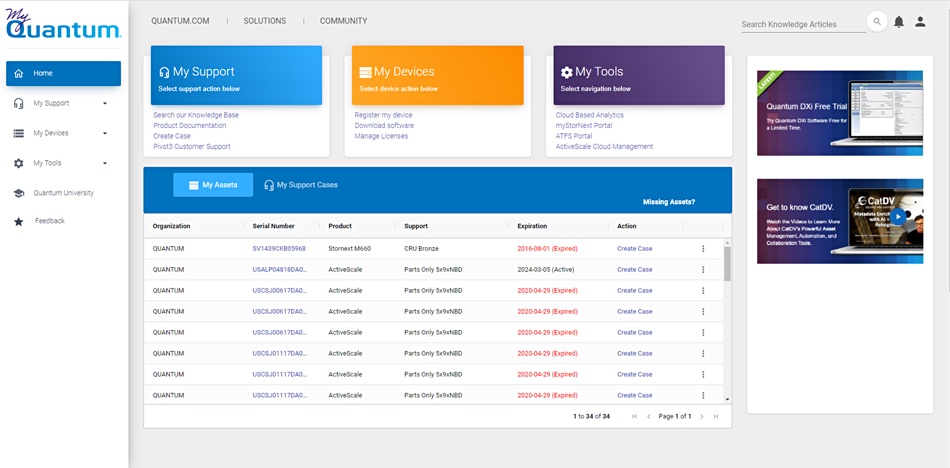Sort by the Organization column header

(x=171, y=226)
